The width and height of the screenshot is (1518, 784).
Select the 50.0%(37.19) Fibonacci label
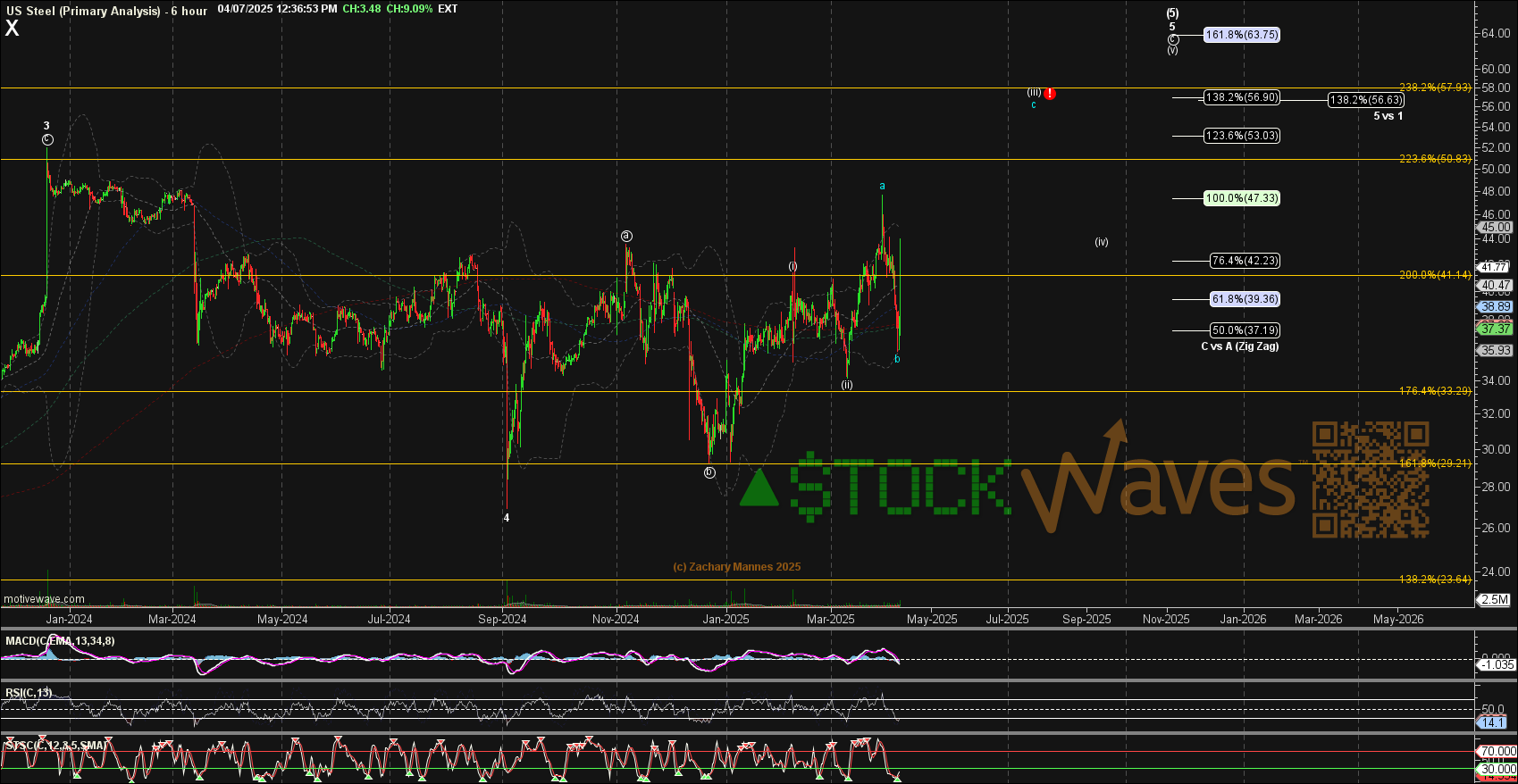click(1245, 330)
